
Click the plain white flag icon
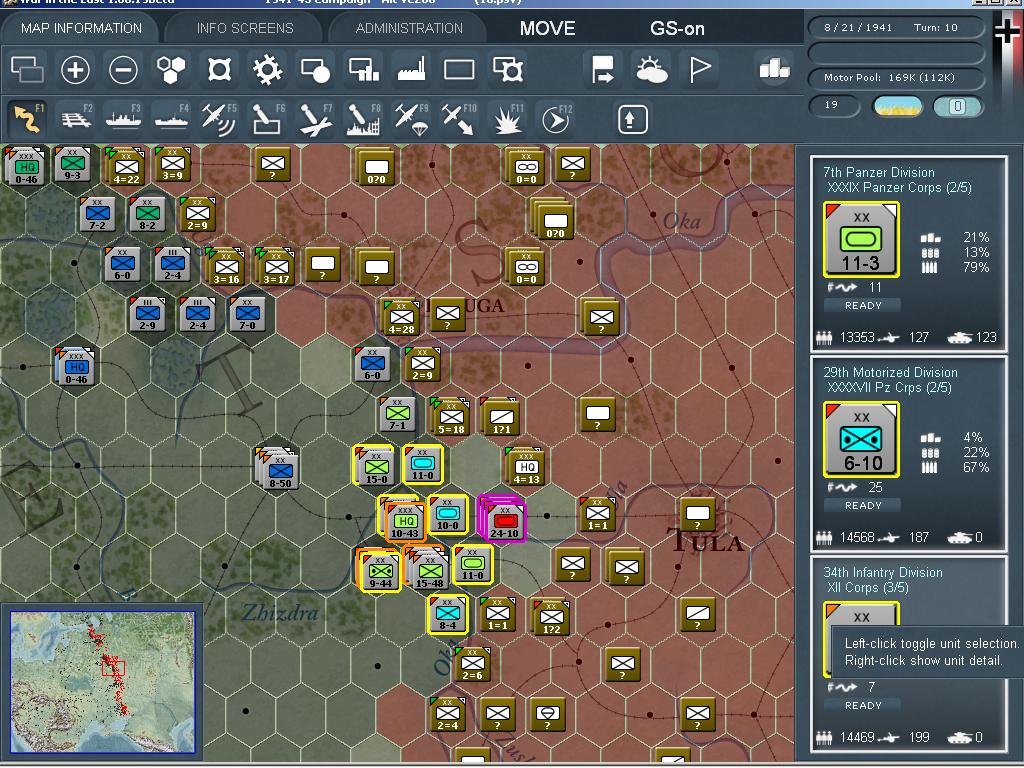pos(699,70)
